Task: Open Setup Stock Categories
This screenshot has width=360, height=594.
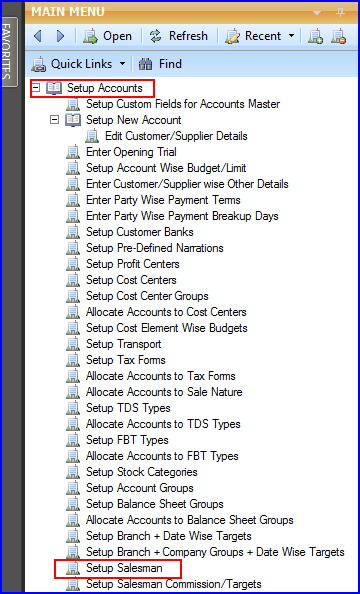Action: [142, 472]
